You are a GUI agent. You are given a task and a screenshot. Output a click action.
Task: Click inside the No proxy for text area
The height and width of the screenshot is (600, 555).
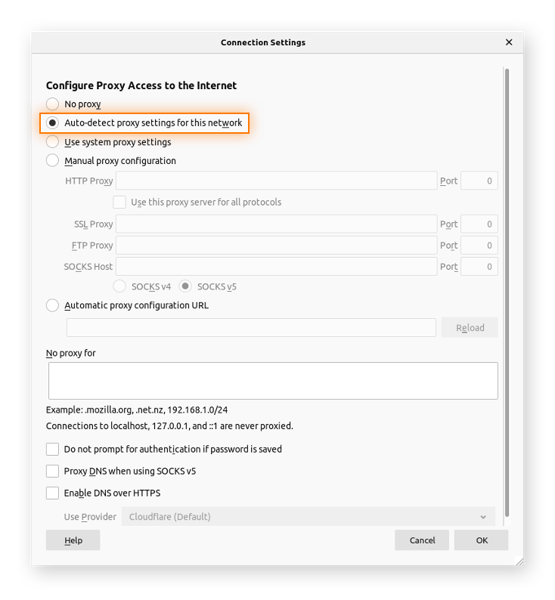(273, 381)
